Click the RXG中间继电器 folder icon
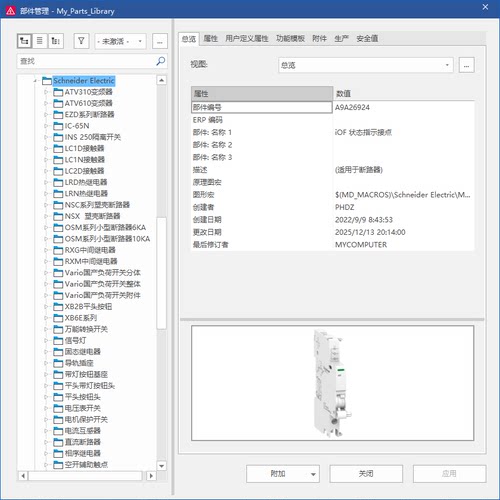 58,250
